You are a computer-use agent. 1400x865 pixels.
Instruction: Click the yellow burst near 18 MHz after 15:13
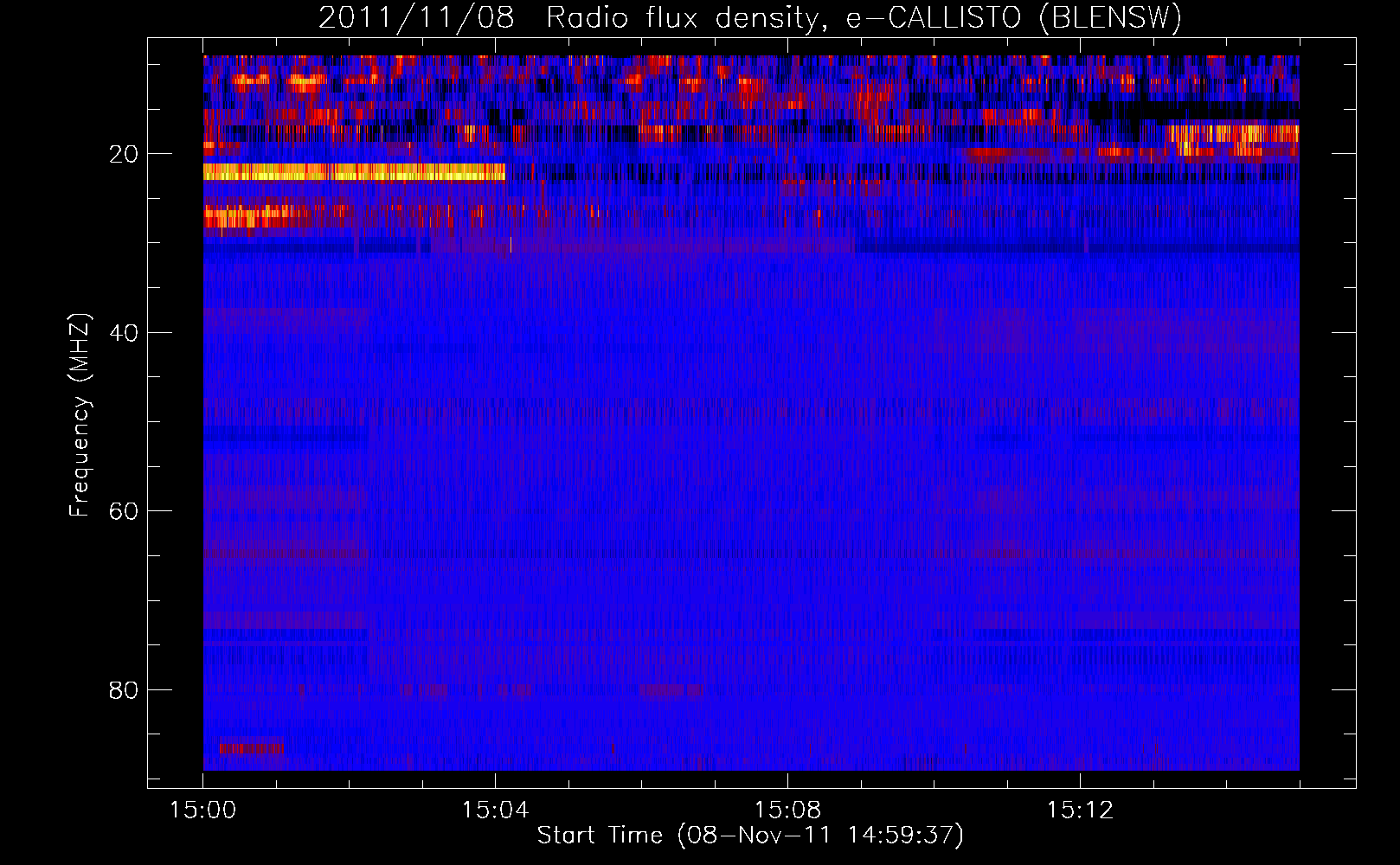click(1234, 134)
